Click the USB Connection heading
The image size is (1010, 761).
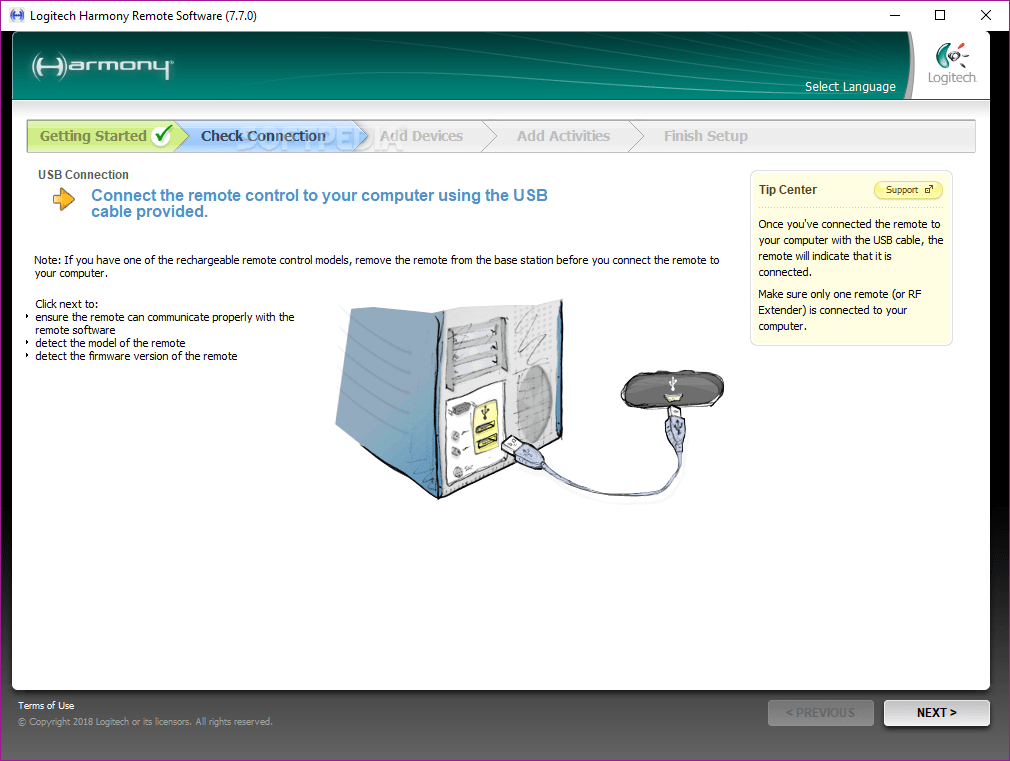[x=83, y=175]
